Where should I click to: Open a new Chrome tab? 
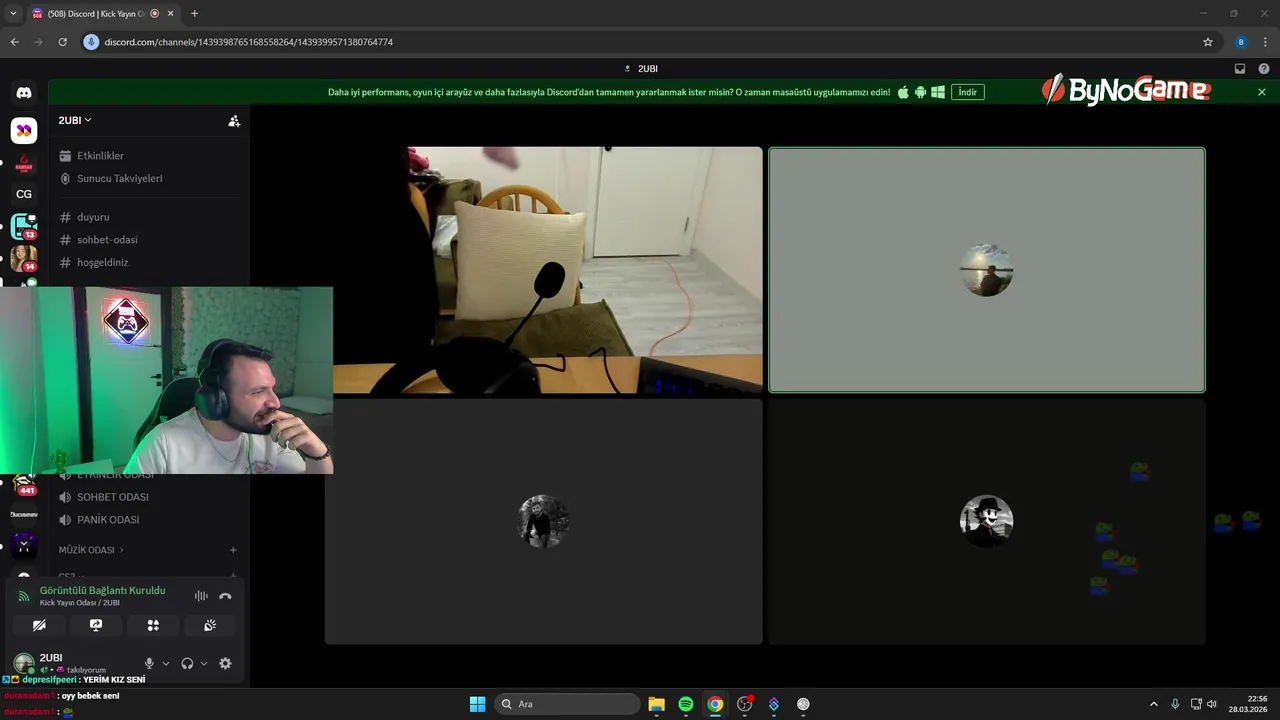pyautogui.click(x=194, y=14)
